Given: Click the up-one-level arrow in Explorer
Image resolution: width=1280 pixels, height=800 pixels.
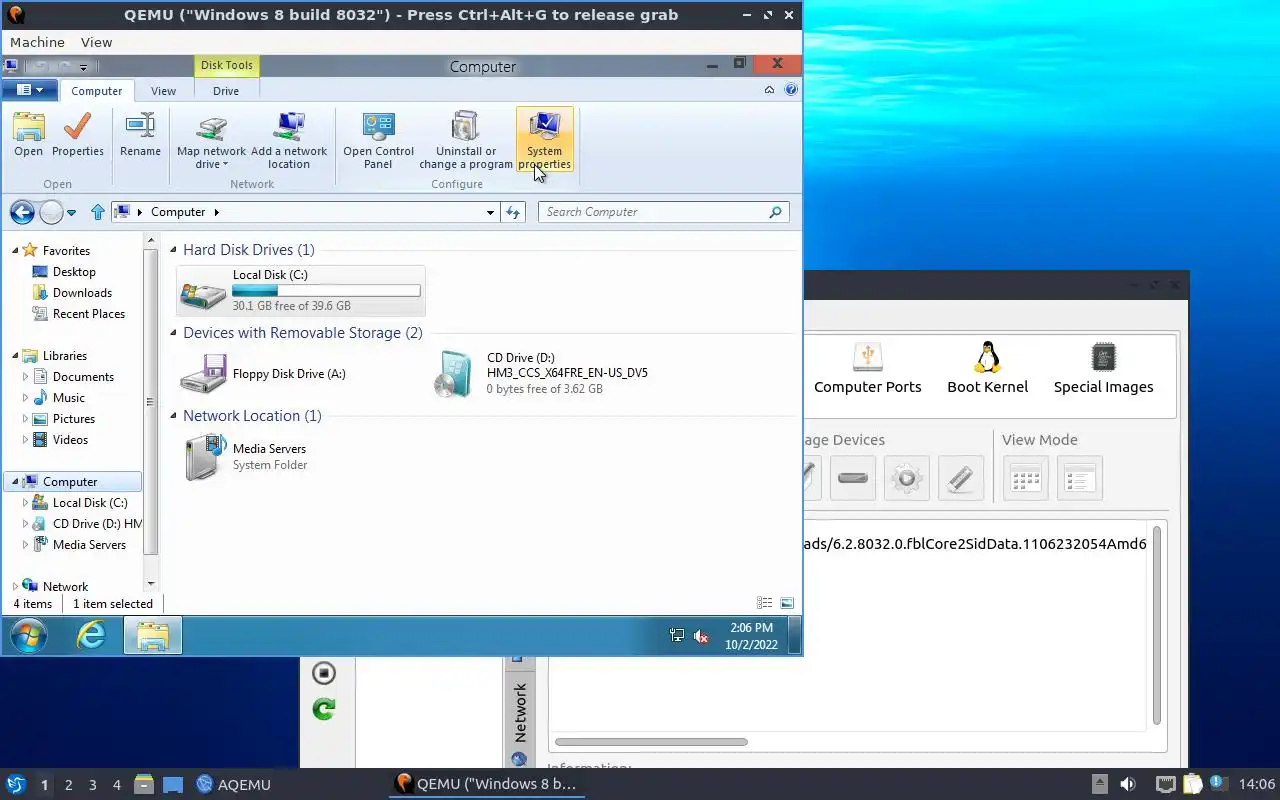Looking at the screenshot, I should pyautogui.click(x=97, y=212).
